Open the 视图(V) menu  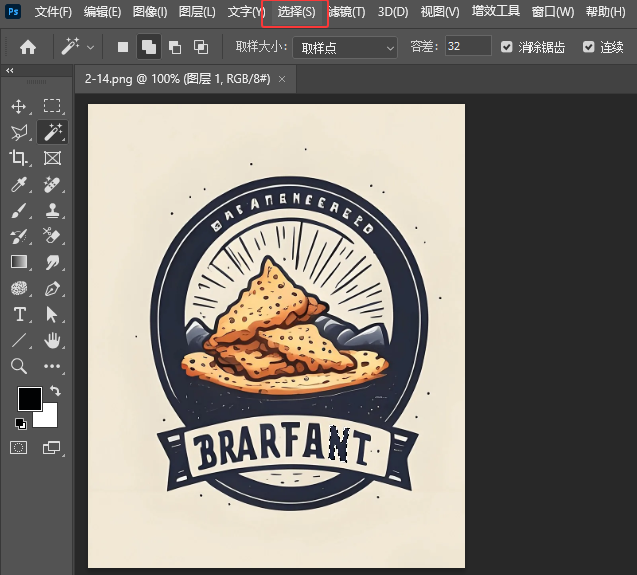point(440,12)
